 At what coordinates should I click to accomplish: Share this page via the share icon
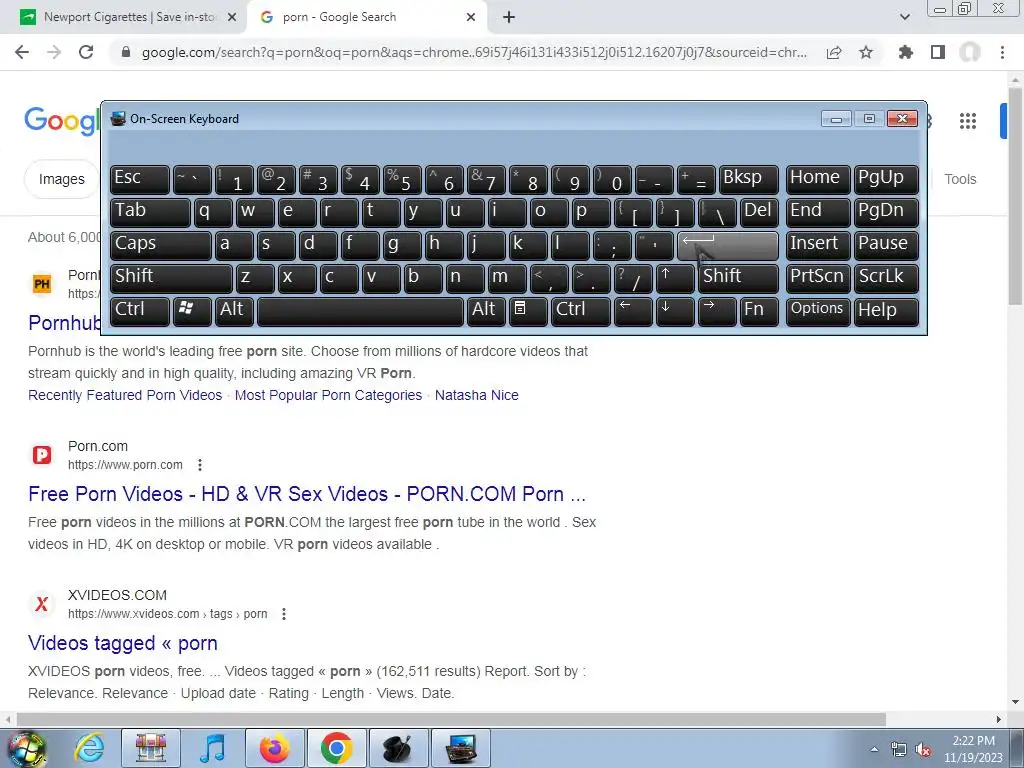pyautogui.click(x=834, y=52)
